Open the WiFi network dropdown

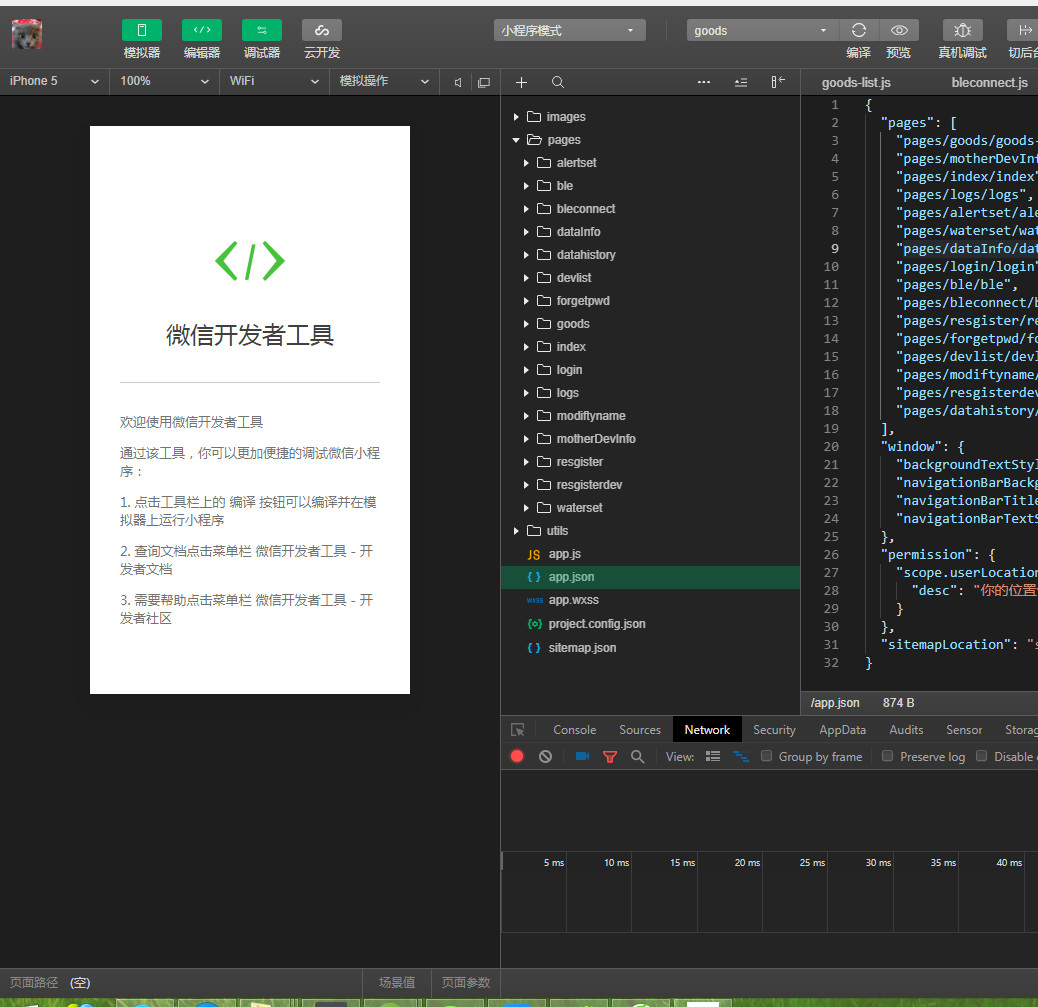click(274, 81)
